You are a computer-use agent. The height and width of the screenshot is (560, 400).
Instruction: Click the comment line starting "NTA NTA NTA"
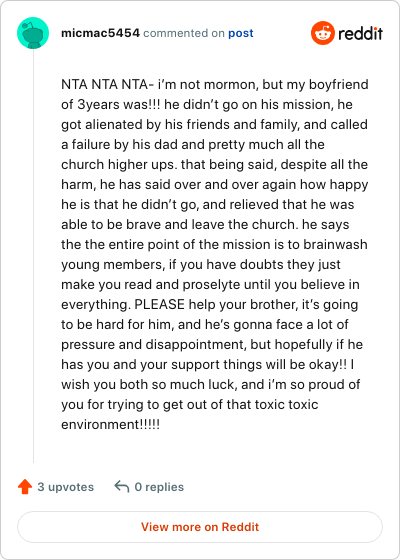click(x=215, y=85)
